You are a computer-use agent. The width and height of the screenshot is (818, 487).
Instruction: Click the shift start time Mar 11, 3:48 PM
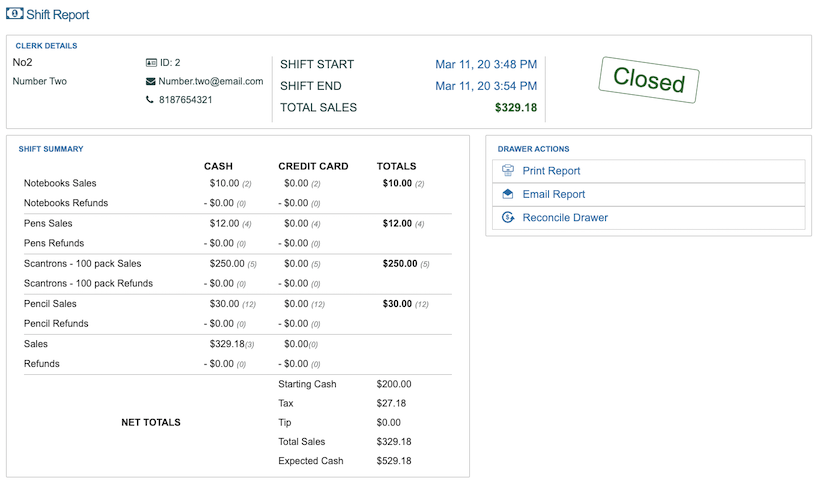[x=485, y=65]
